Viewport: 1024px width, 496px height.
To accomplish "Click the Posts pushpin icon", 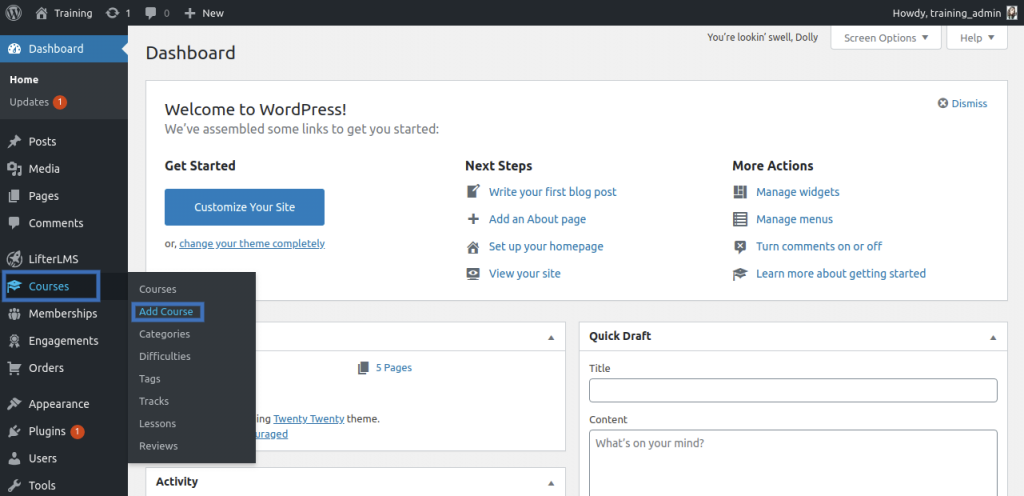I will click(x=14, y=142).
